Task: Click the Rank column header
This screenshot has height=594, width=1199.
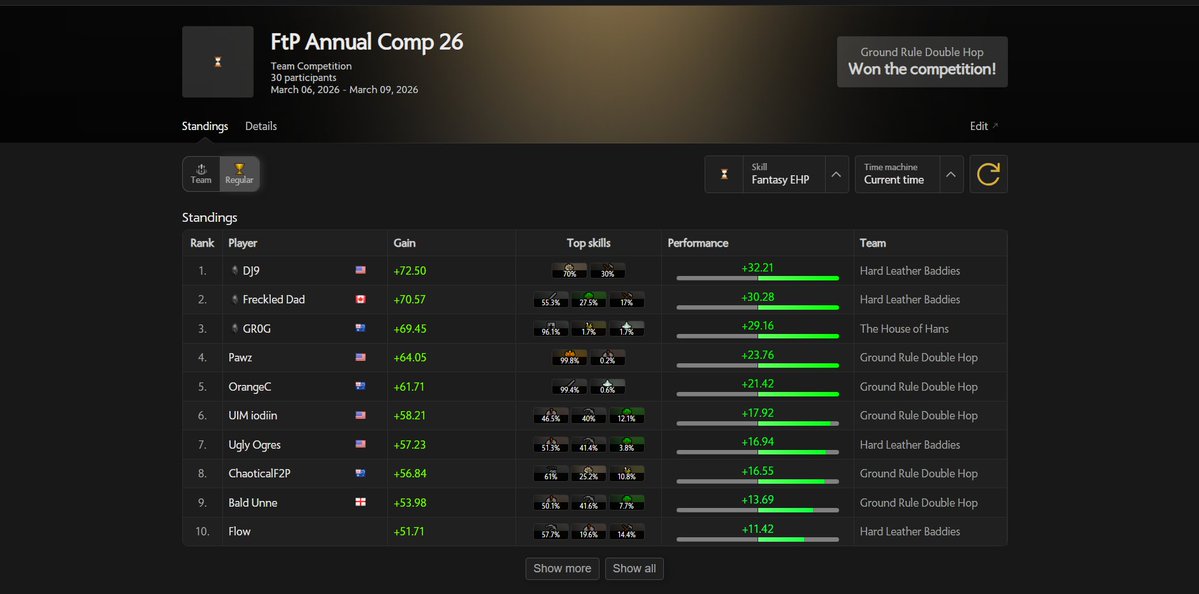Action: pyautogui.click(x=203, y=243)
